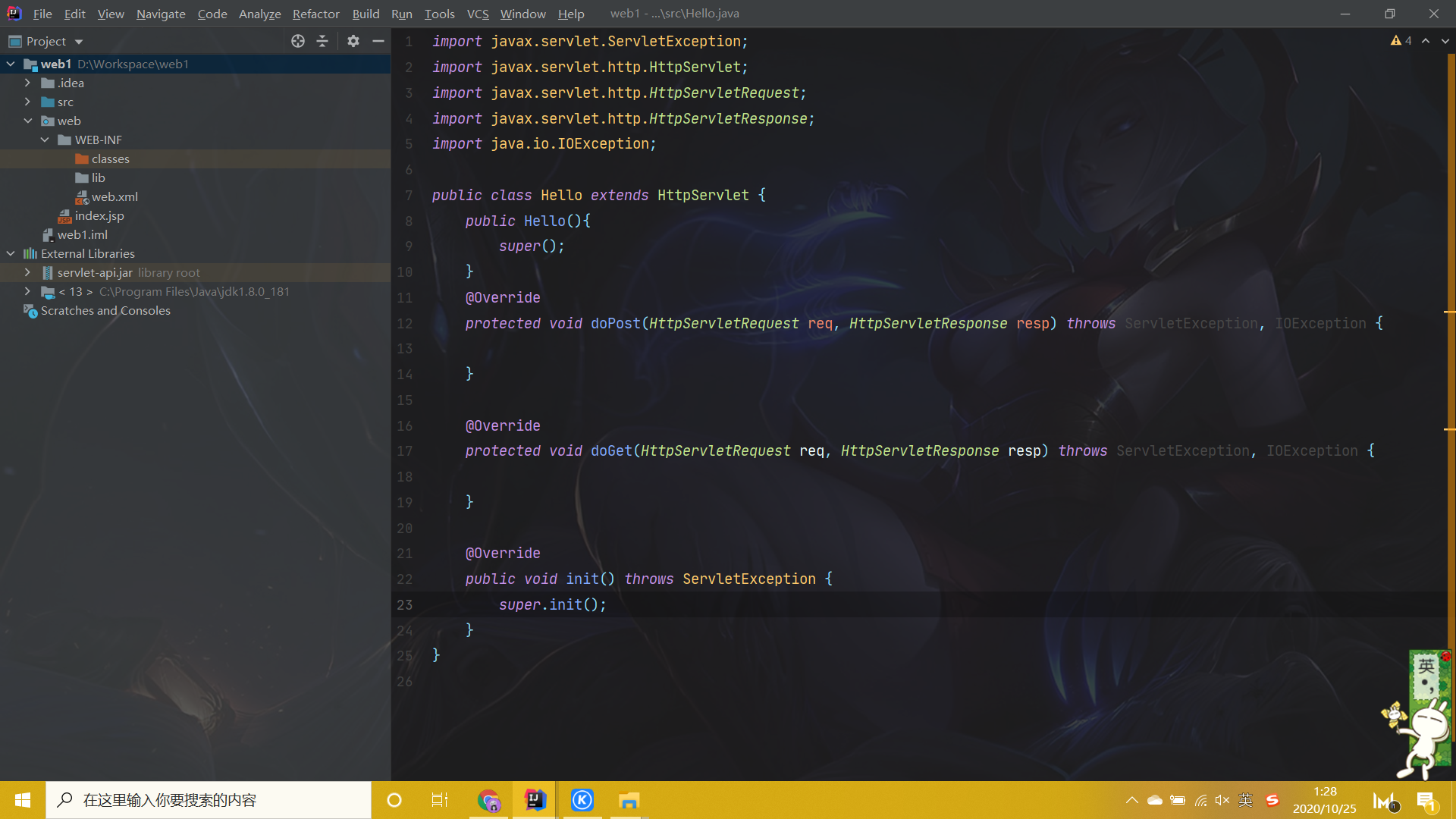Hide the Project tool window

(378, 41)
